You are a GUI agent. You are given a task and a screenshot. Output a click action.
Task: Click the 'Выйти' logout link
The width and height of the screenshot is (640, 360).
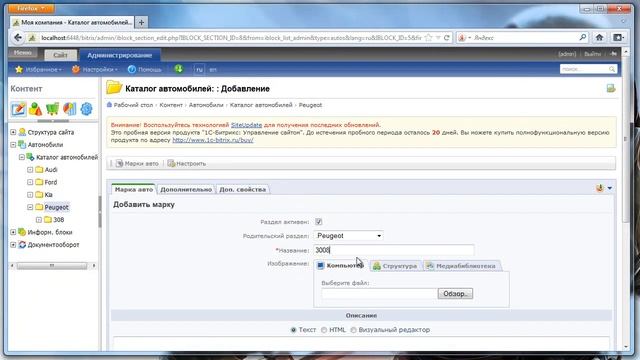tap(592, 54)
